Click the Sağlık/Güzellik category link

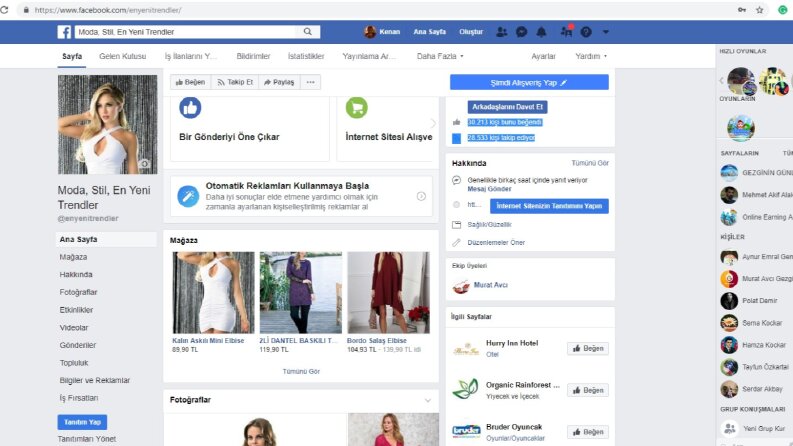pyautogui.click(x=489, y=225)
